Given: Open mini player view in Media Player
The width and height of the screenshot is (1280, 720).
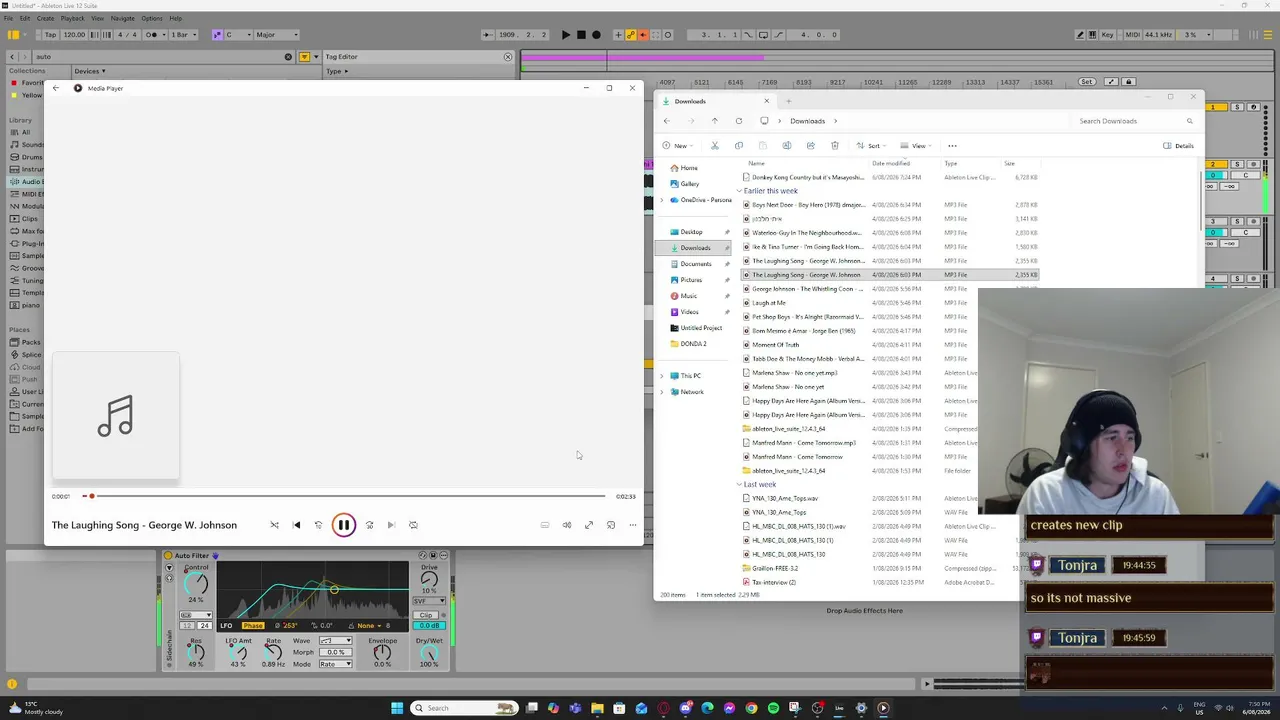Looking at the screenshot, I should [611, 525].
